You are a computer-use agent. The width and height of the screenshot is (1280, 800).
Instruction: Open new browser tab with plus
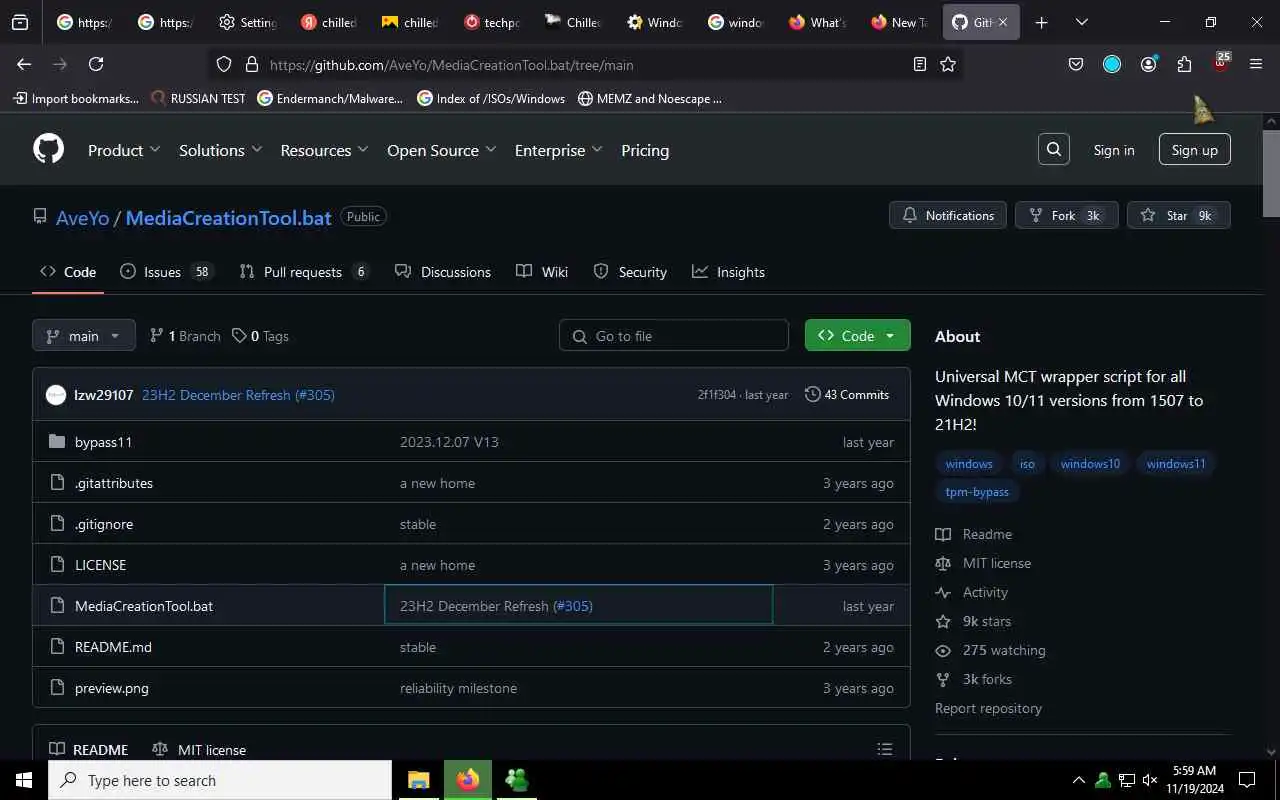(x=1041, y=22)
